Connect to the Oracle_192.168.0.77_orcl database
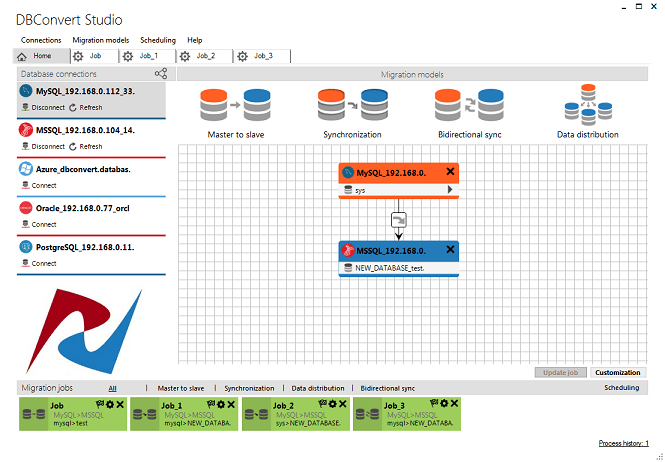Viewport: 665px width, 462px height. 39,225
